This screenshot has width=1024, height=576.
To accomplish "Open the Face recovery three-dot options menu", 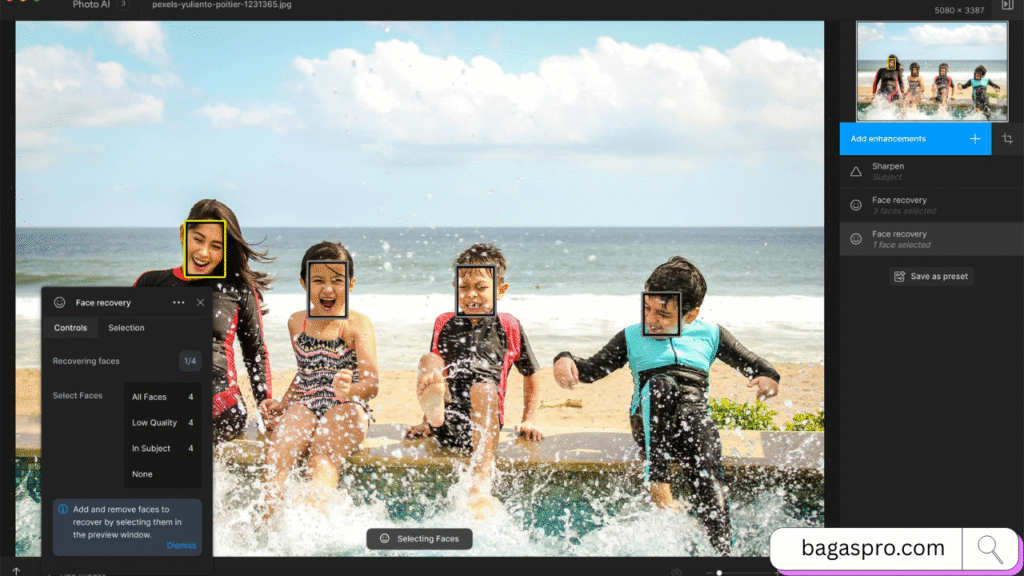I will (x=179, y=302).
